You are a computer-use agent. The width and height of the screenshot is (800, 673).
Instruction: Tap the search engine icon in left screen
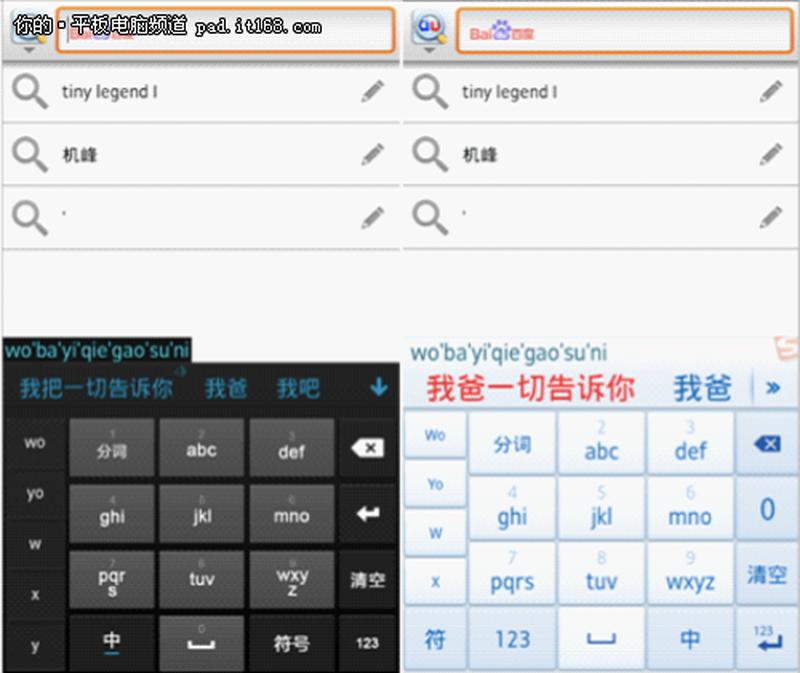pyautogui.click(x=28, y=27)
